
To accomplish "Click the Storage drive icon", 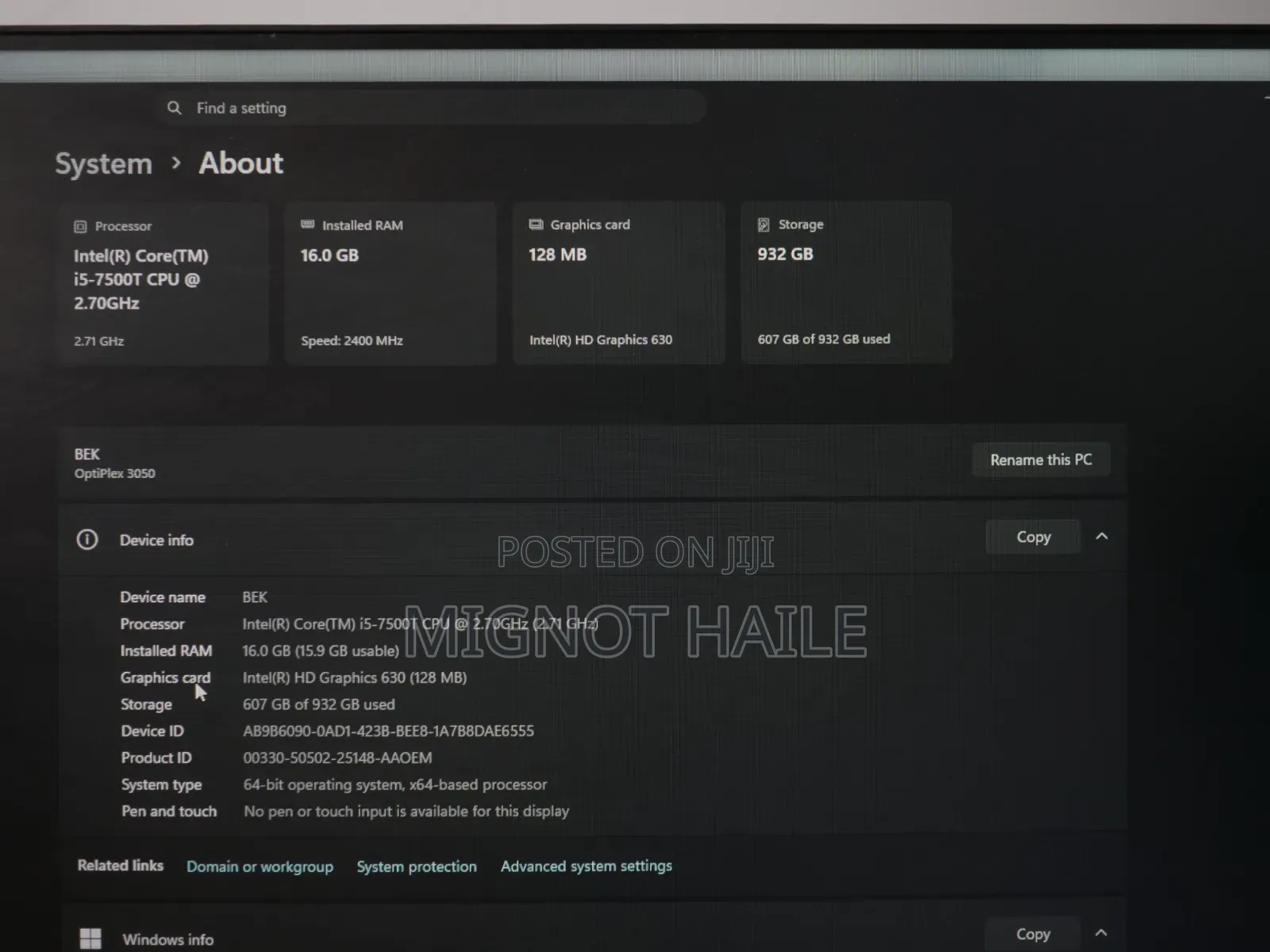I will [x=764, y=225].
